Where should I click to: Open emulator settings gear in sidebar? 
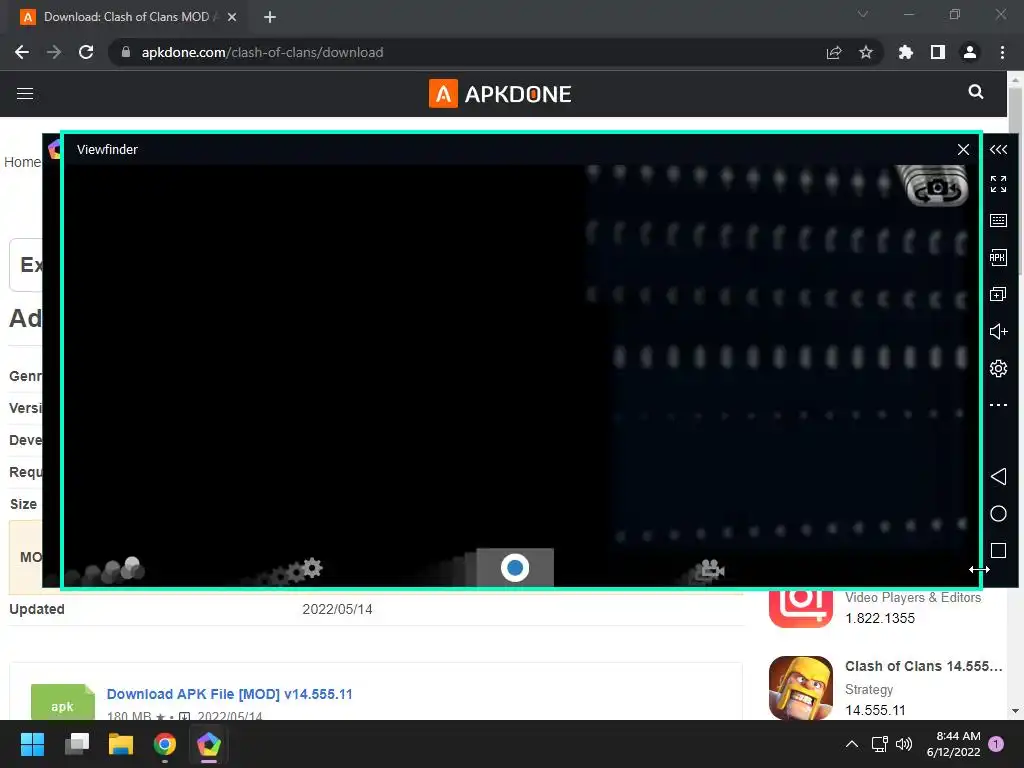click(998, 368)
